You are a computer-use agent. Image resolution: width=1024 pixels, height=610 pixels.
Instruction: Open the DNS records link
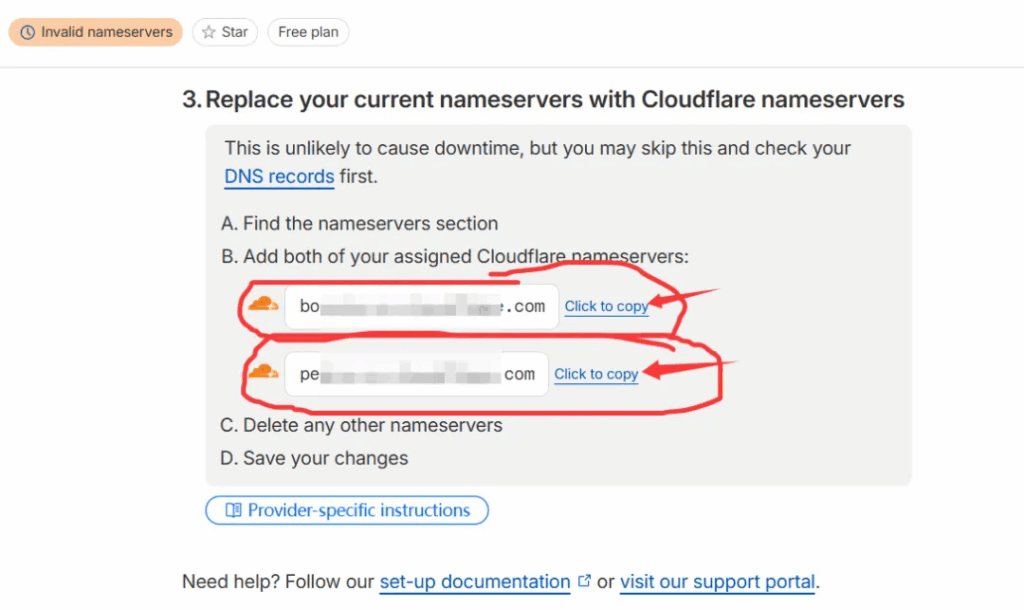click(x=279, y=177)
